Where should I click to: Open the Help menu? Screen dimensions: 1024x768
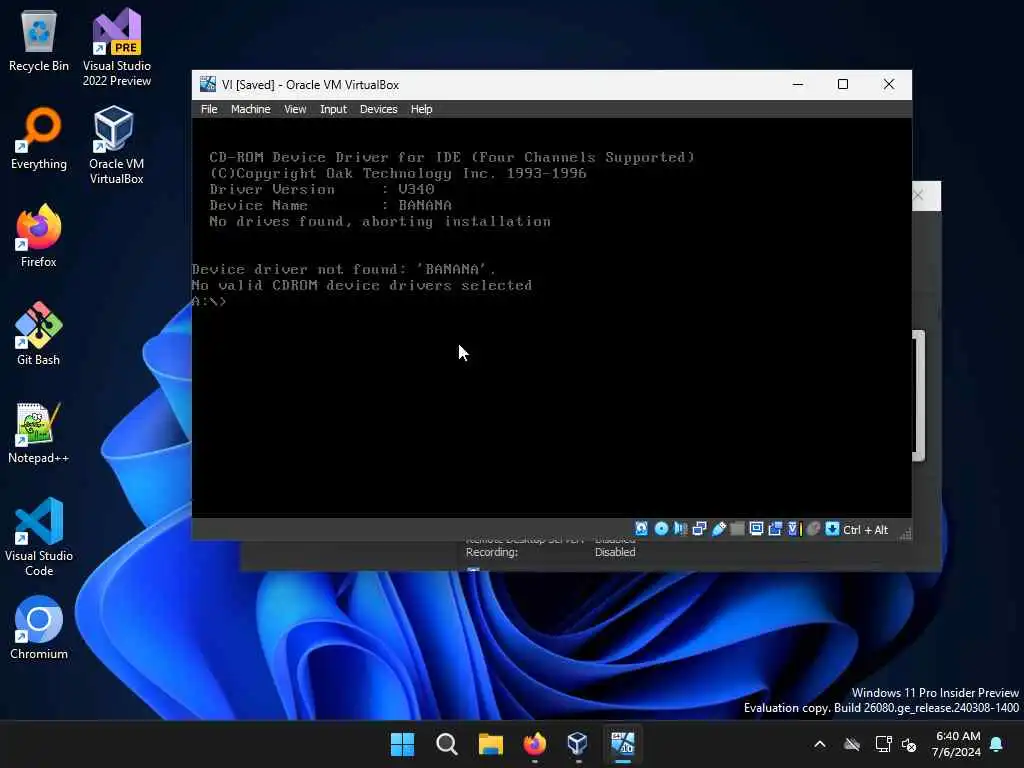[421, 109]
